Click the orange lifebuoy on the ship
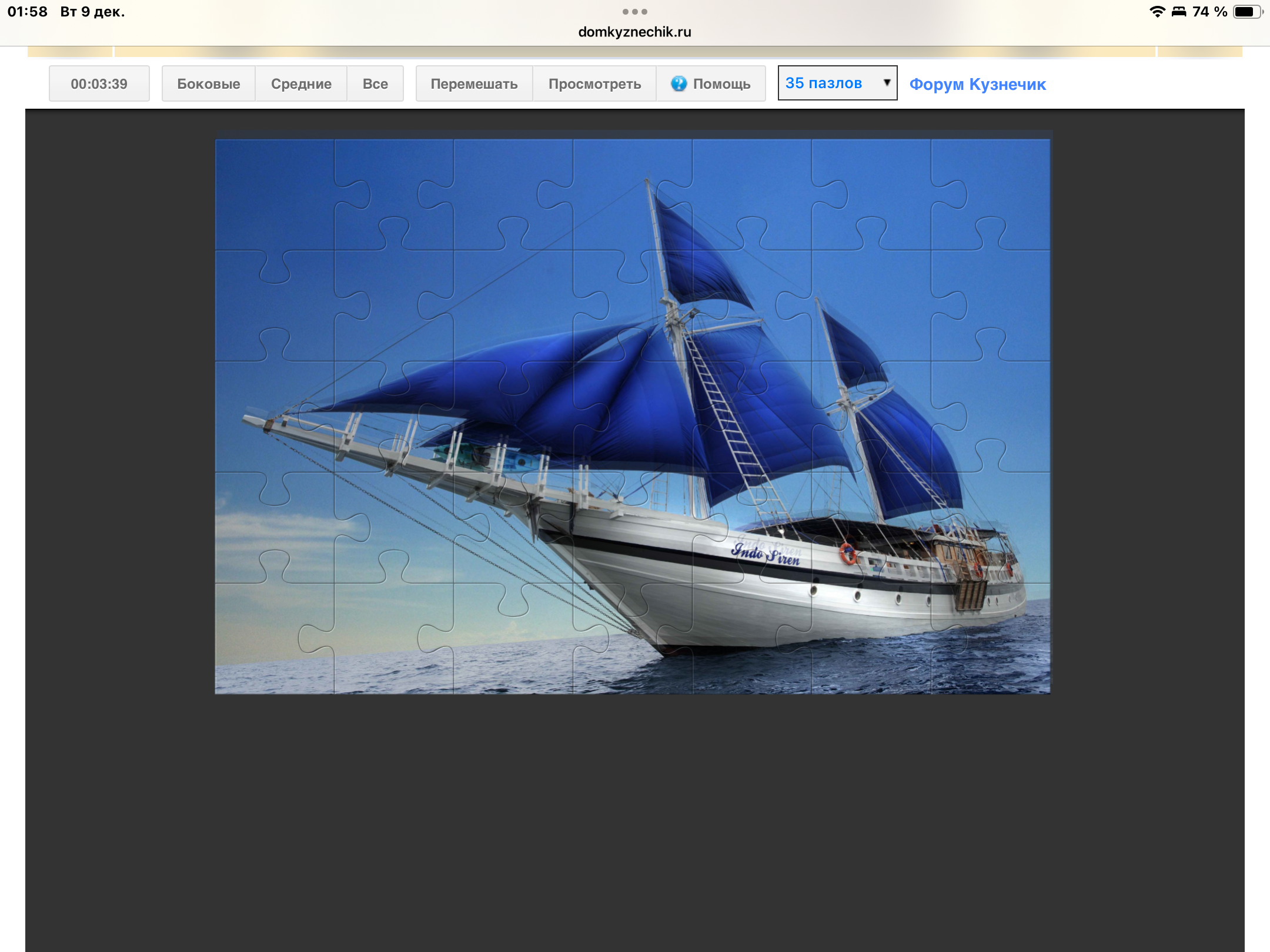The width and height of the screenshot is (1270, 952). pyautogui.click(x=847, y=554)
